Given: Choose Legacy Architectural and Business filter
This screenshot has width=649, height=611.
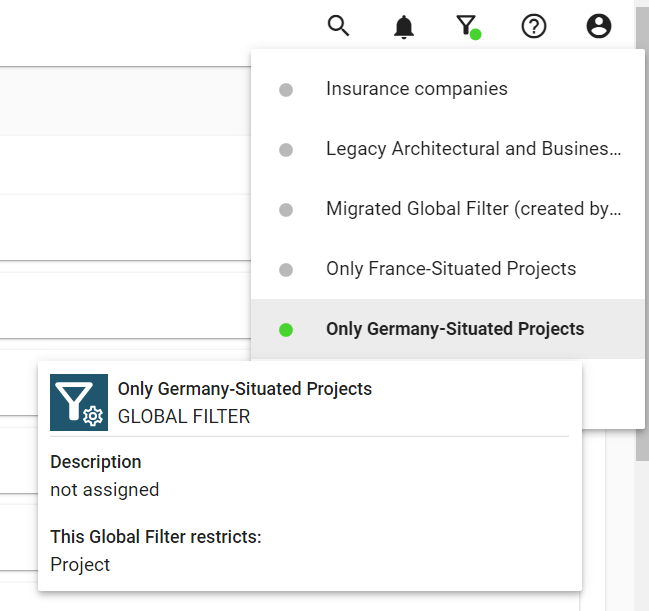Looking at the screenshot, I should (473, 149).
